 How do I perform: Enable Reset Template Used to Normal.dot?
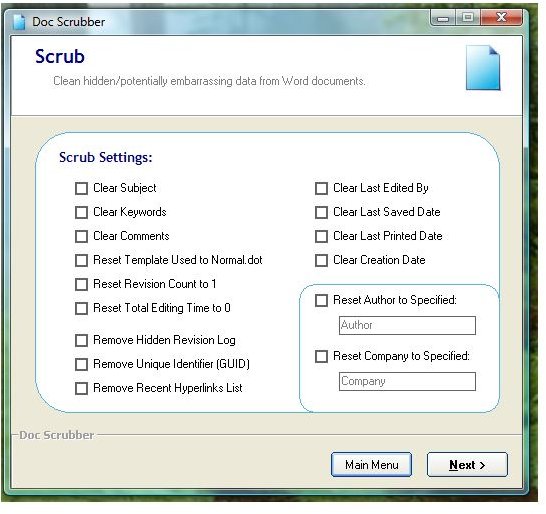81,260
